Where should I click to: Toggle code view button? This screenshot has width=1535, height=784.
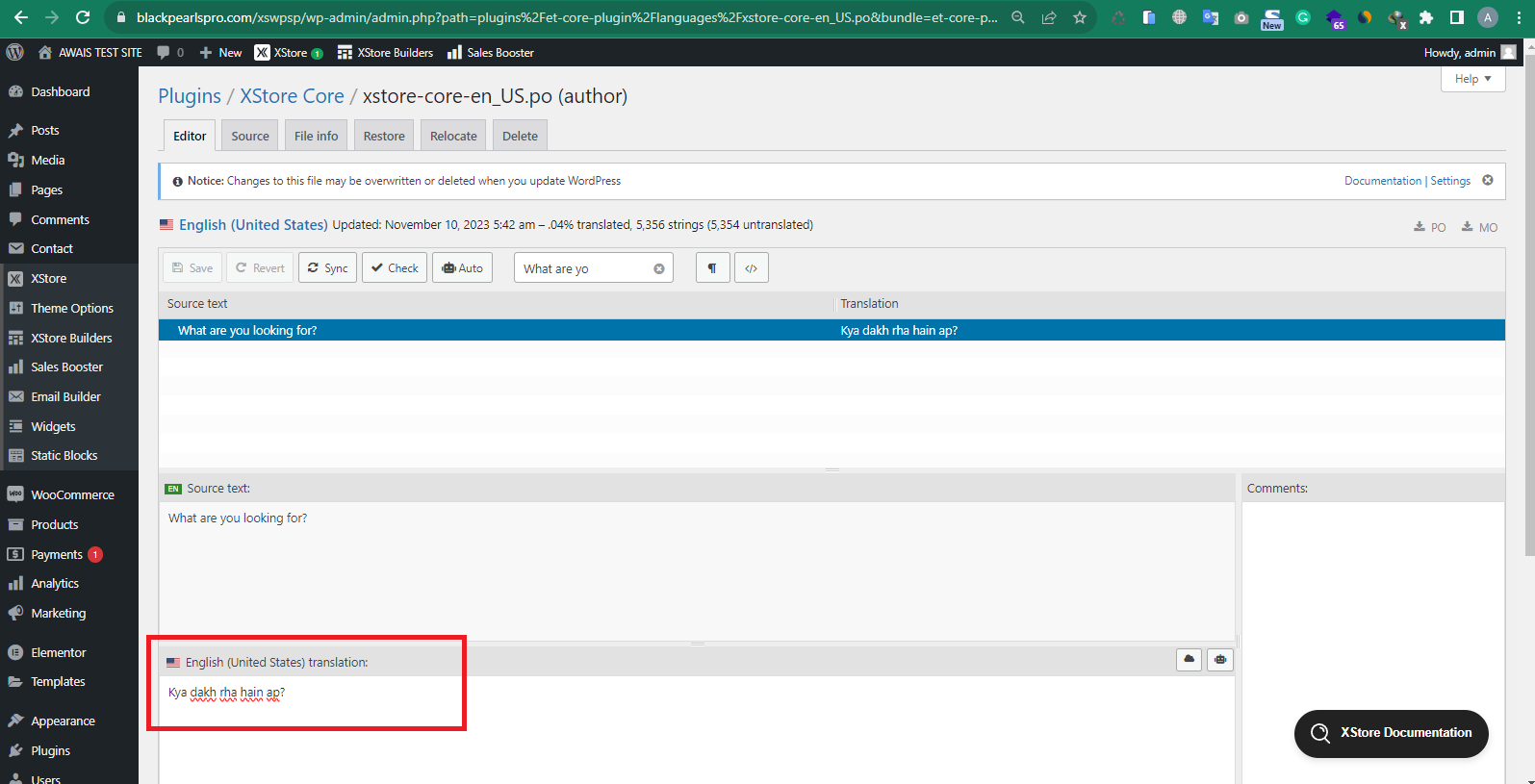(x=751, y=267)
